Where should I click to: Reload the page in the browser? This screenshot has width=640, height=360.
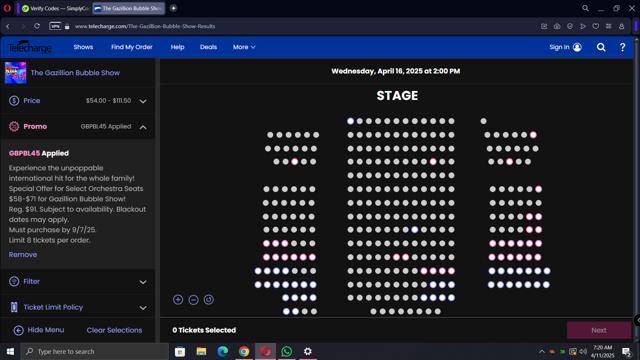click(37, 26)
